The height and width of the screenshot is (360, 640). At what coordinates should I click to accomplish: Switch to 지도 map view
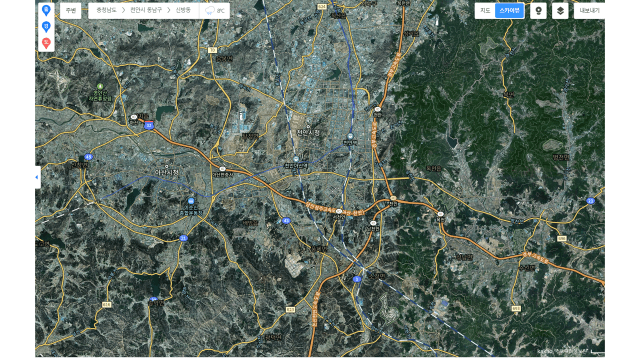(x=485, y=11)
